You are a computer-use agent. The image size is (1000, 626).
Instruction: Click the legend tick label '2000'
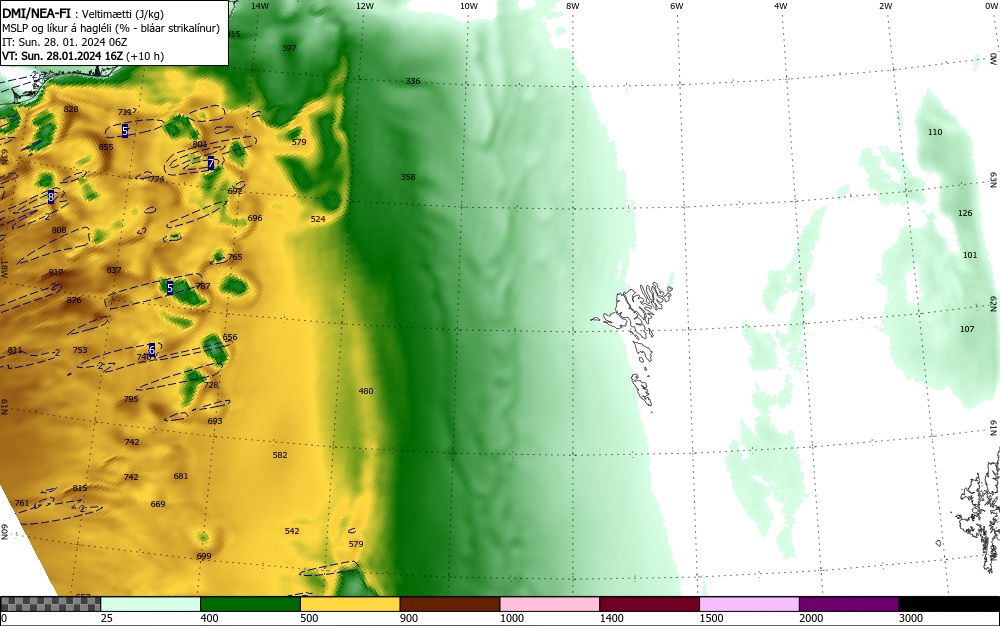coord(811,618)
